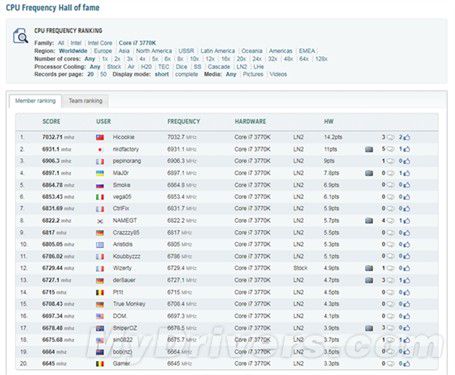Filter media by Pictures

coord(253,74)
